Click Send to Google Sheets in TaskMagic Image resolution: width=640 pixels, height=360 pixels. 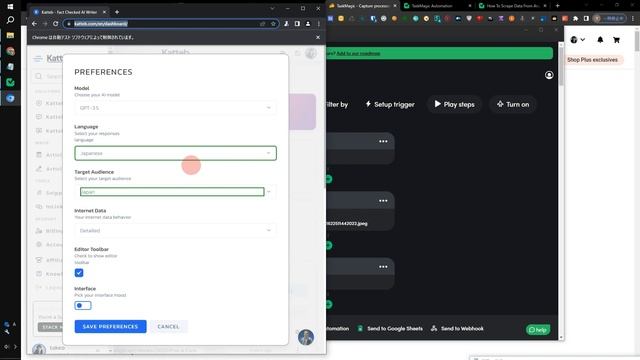pyautogui.click(x=390, y=329)
